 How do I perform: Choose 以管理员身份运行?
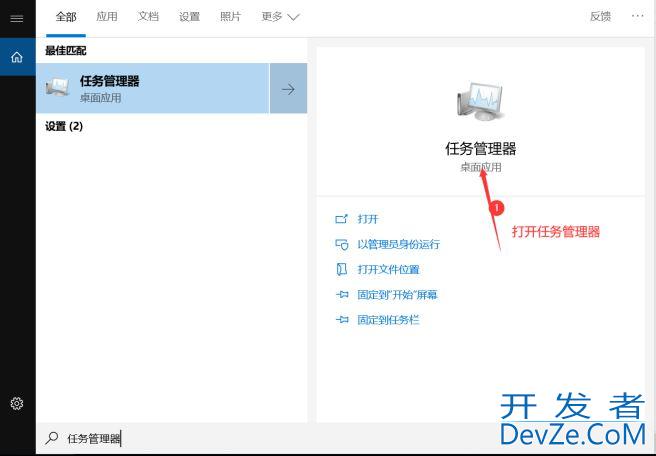click(398, 244)
